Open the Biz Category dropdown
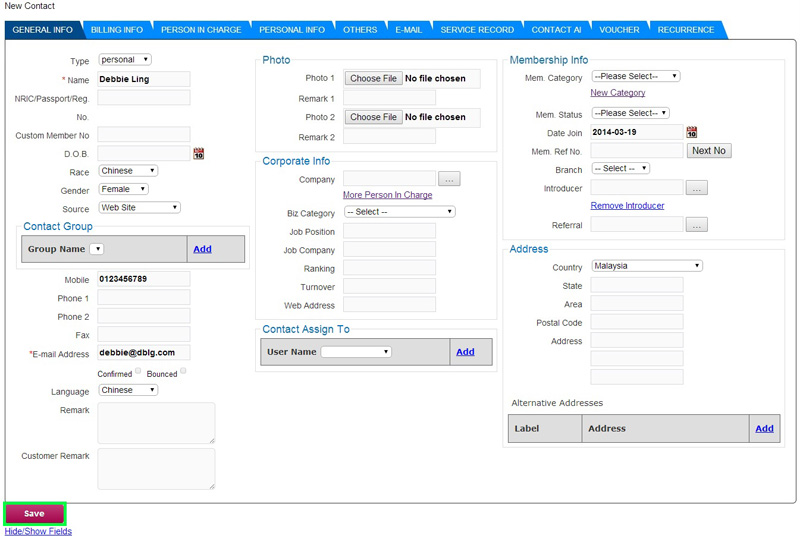 coord(399,212)
